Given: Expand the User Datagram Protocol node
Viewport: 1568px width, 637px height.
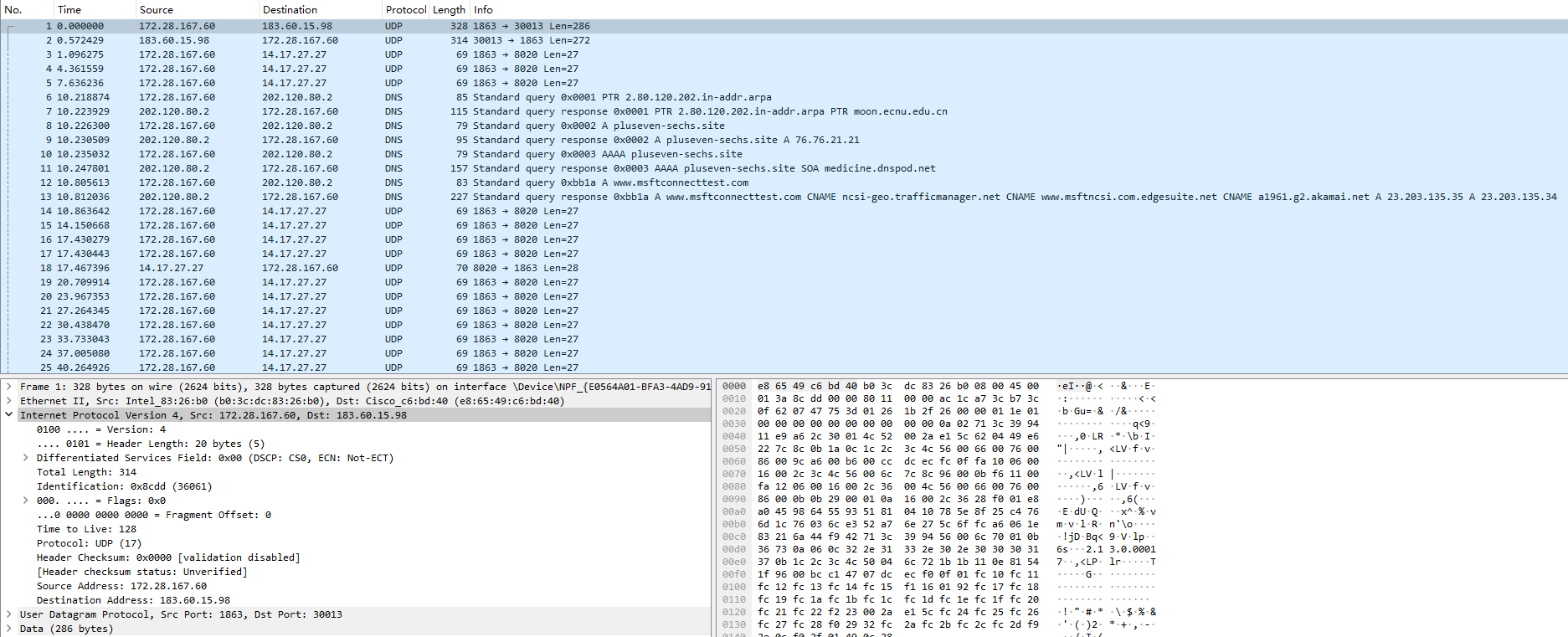Looking at the screenshot, I should point(9,614).
